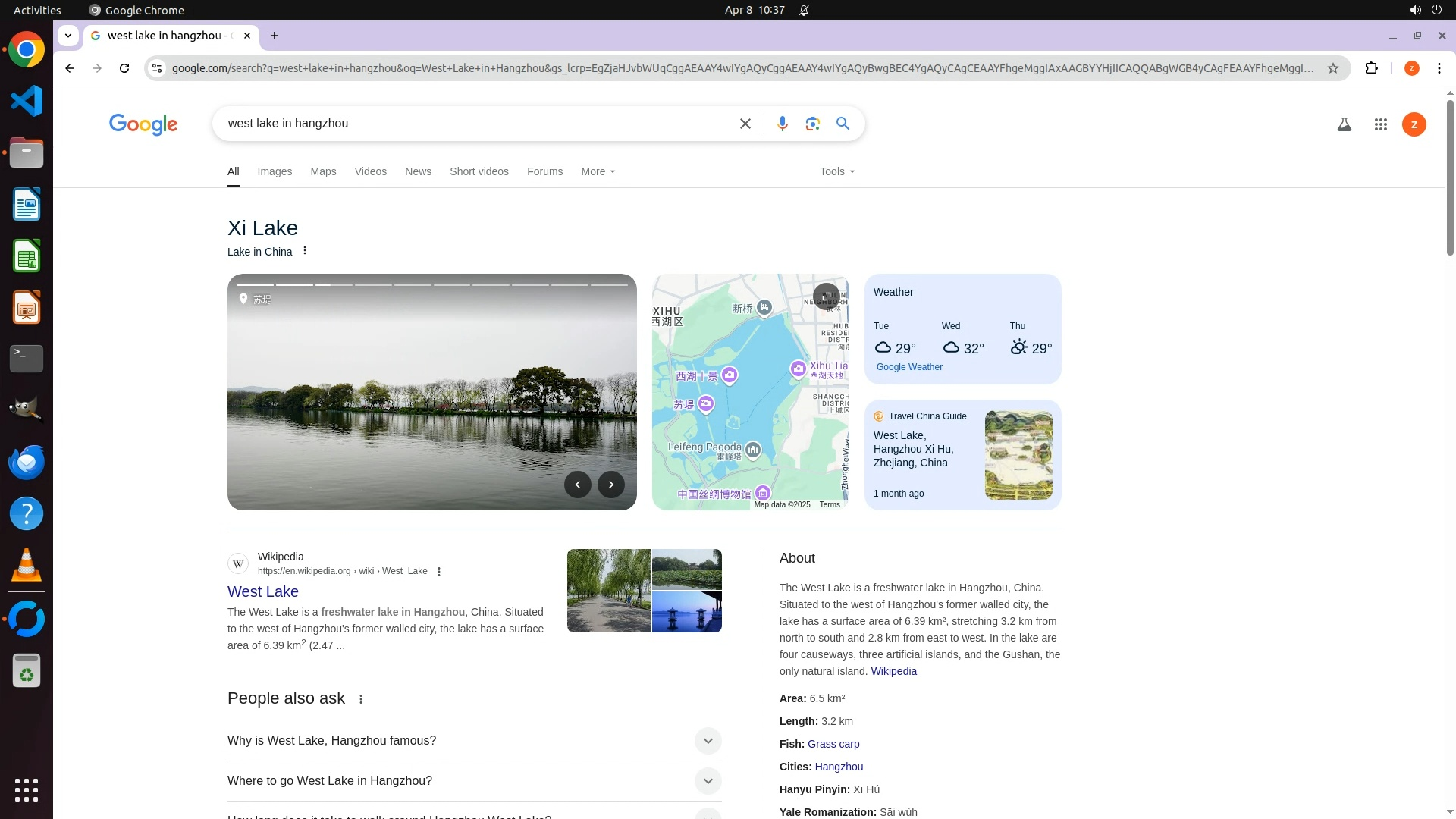Expand 'Why is West Lake, Hangzhou famous?'
1456x819 pixels.
(x=707, y=741)
